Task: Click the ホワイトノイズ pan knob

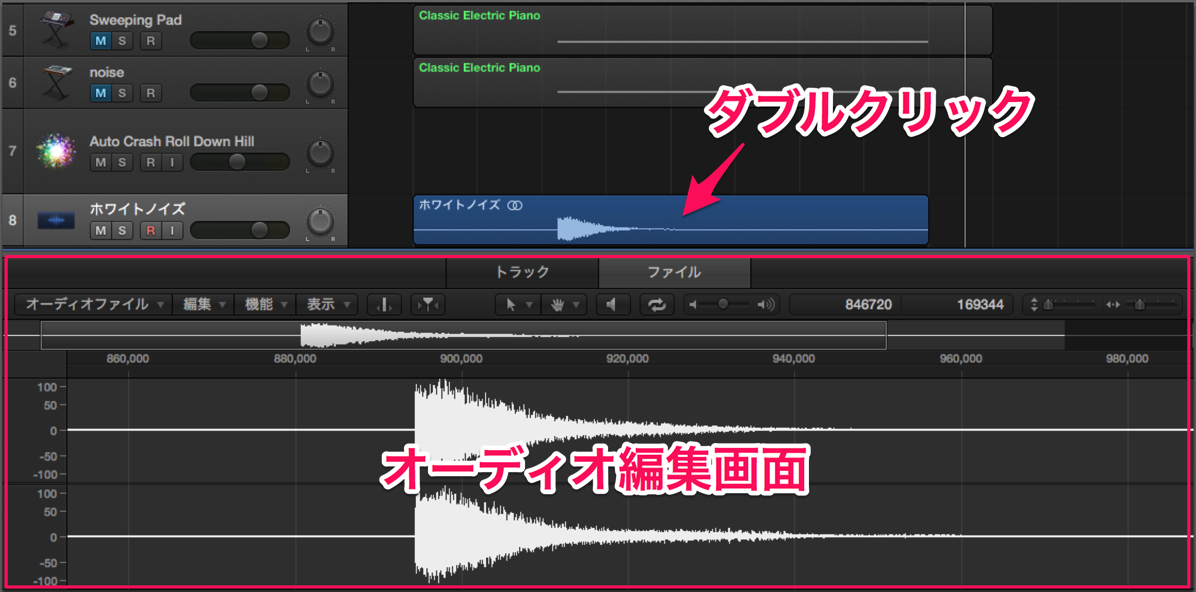Action: coord(320,222)
